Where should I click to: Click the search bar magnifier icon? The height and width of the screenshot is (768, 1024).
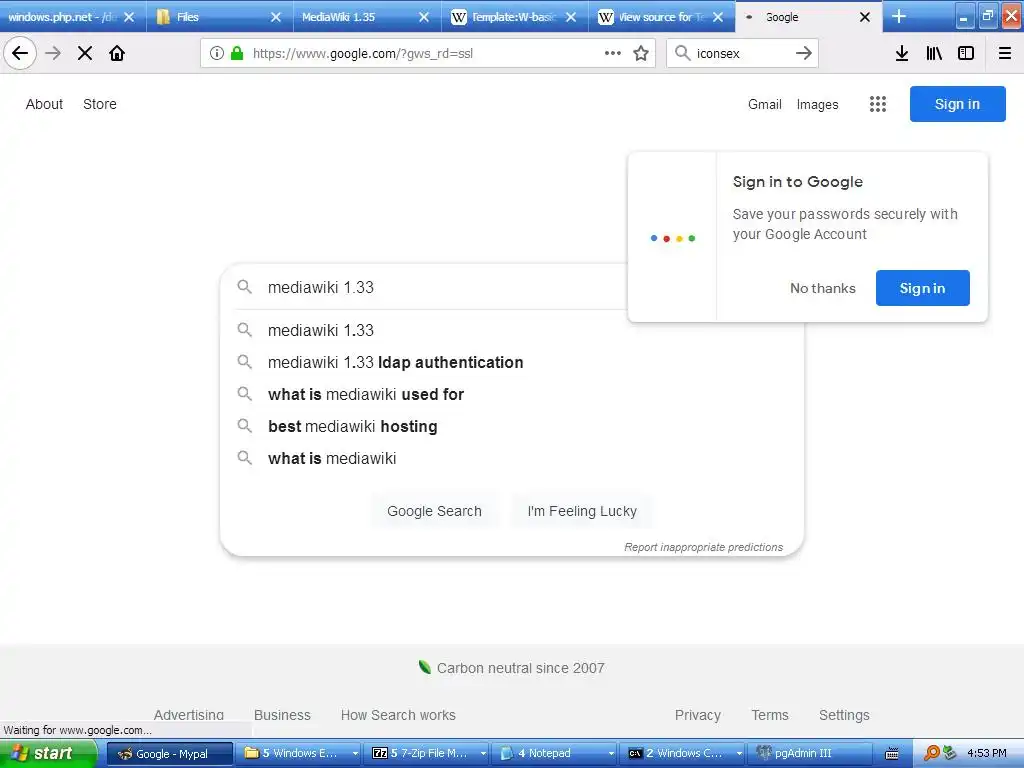pyautogui.click(x=682, y=54)
